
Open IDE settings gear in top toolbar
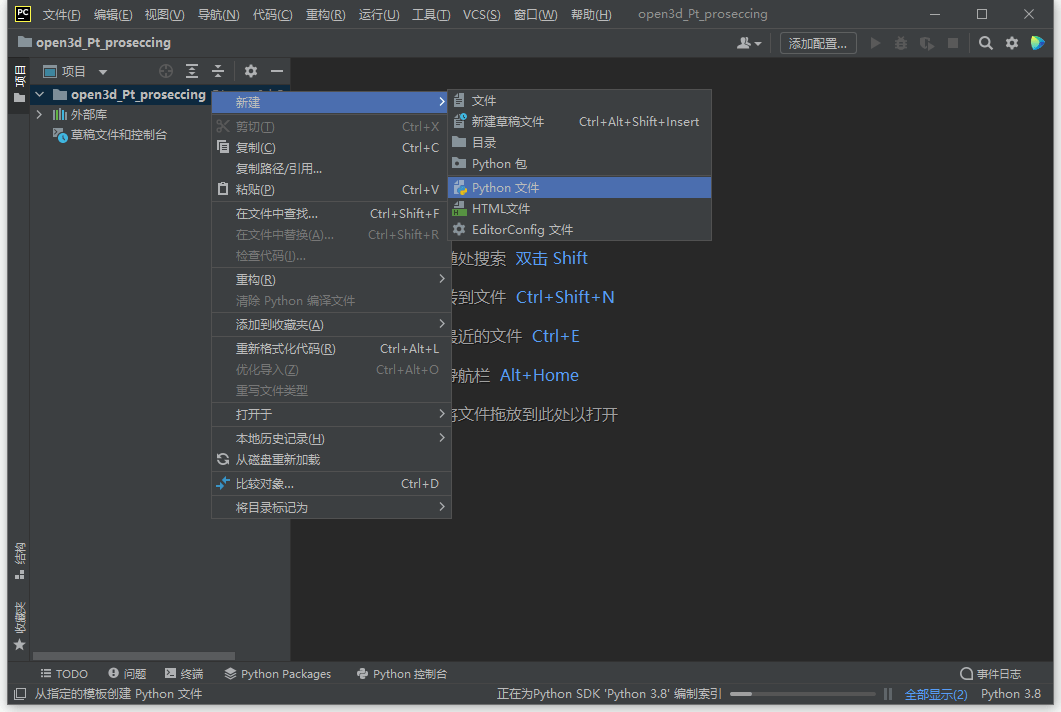tap(1012, 43)
